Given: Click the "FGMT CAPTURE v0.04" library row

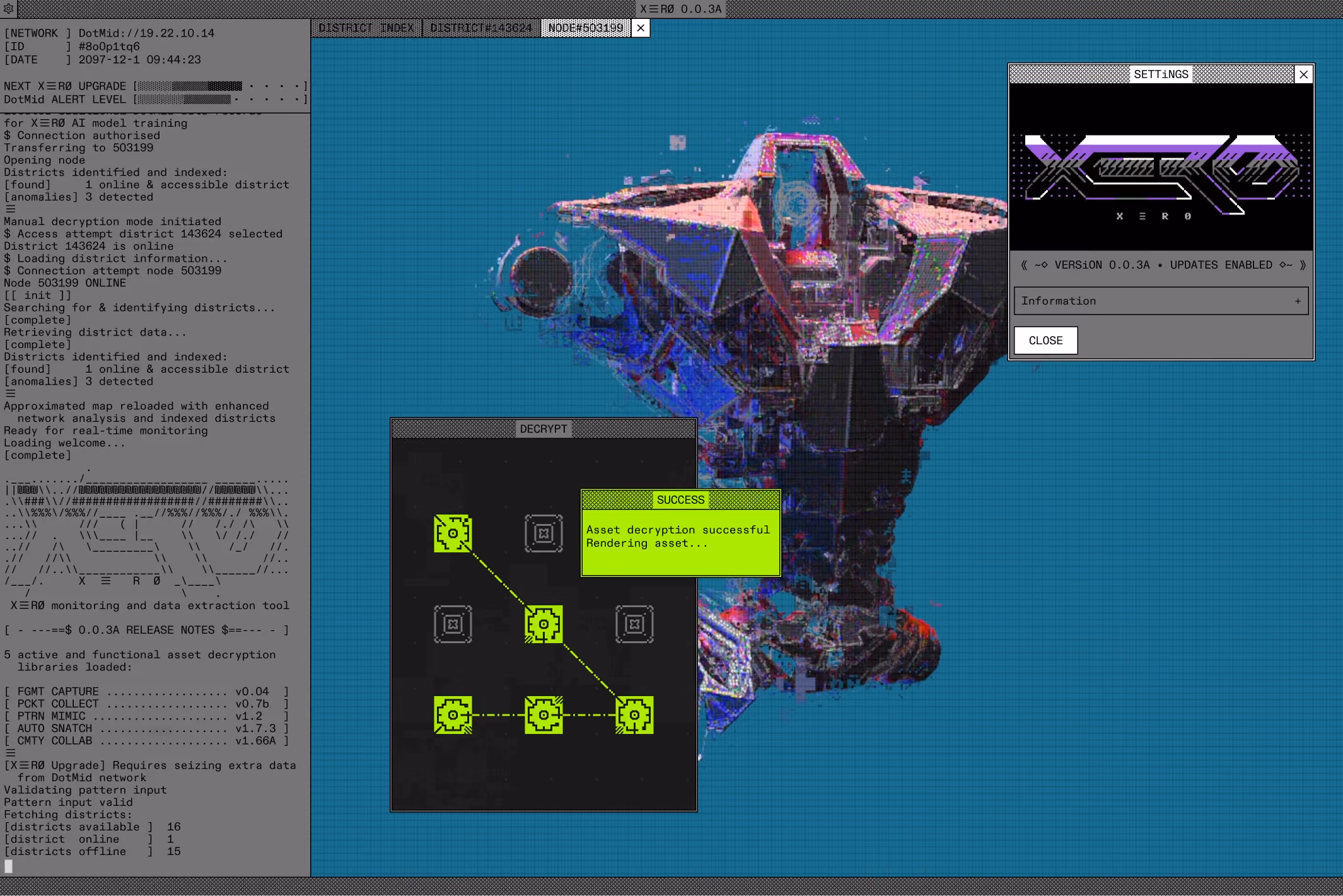Looking at the screenshot, I should (x=146, y=692).
